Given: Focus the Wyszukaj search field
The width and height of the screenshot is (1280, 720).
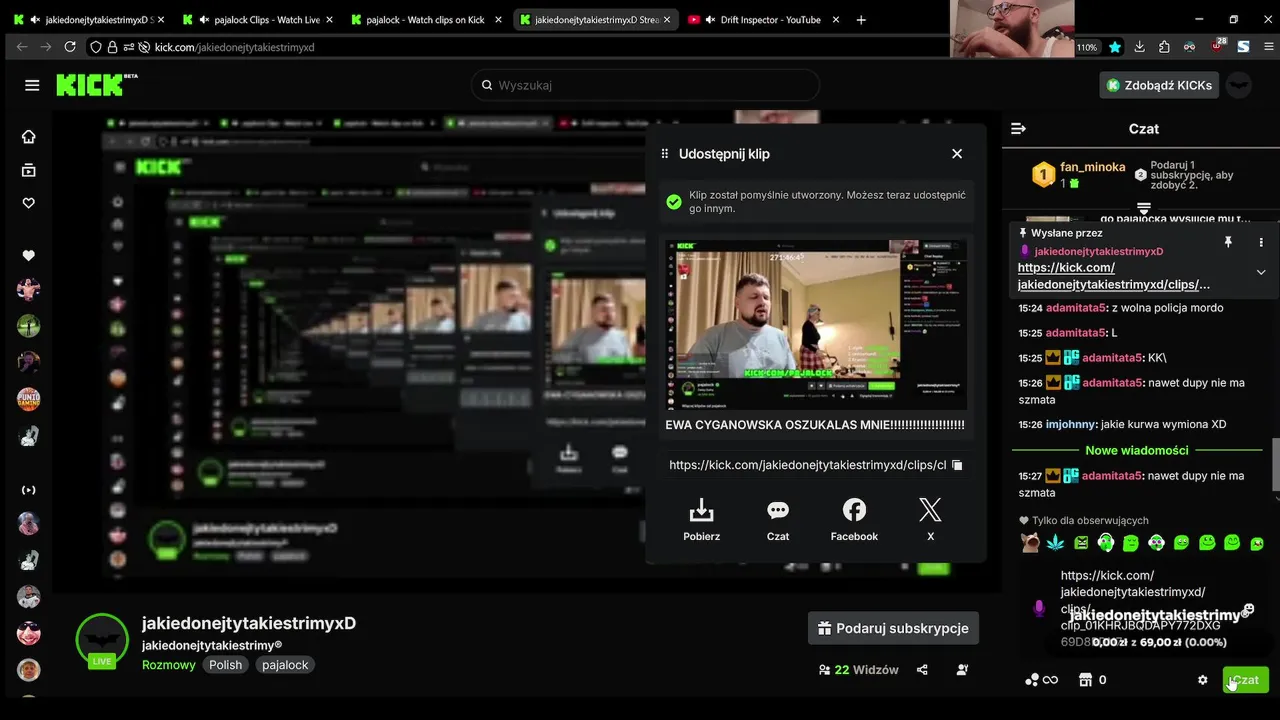Looking at the screenshot, I should 645,85.
